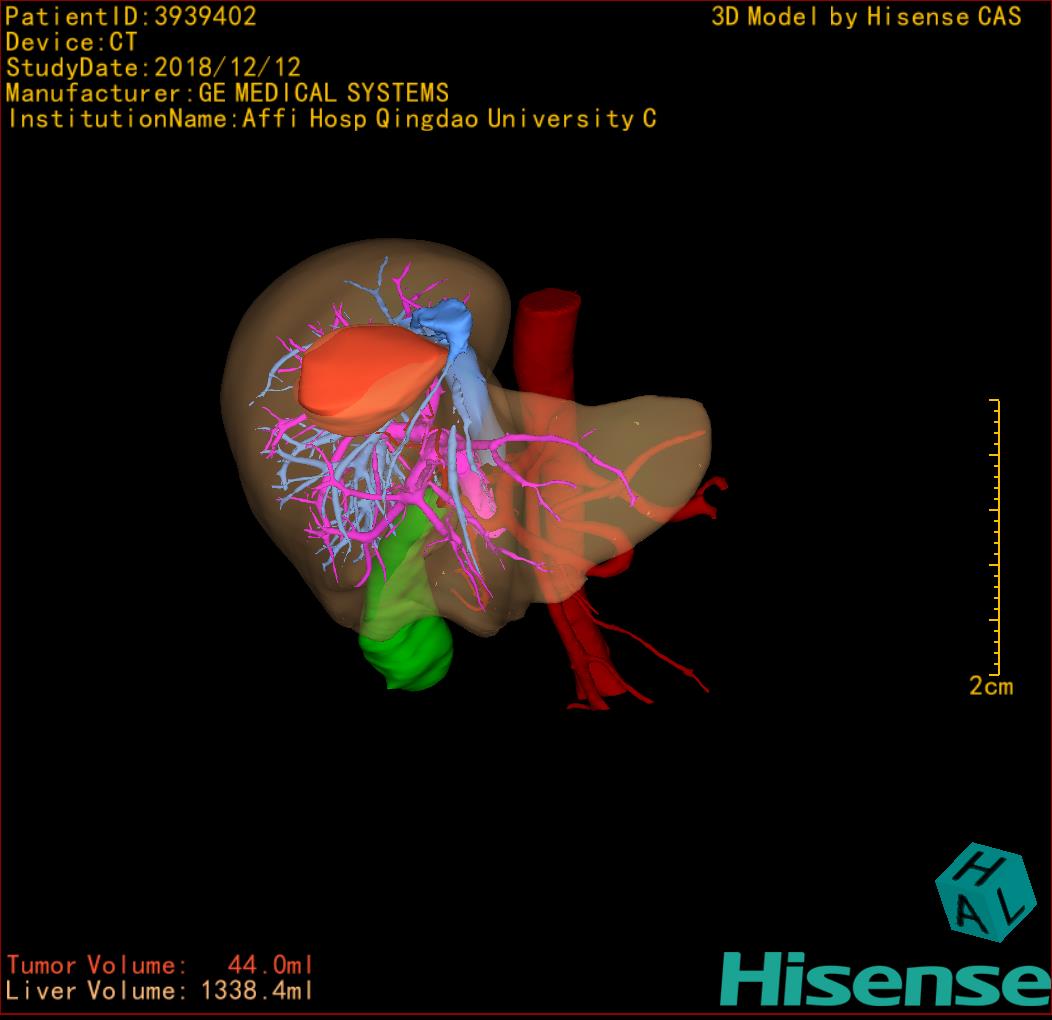Click the 2cm scale label
Screen dimensions: 1052x1020
(x=990, y=686)
